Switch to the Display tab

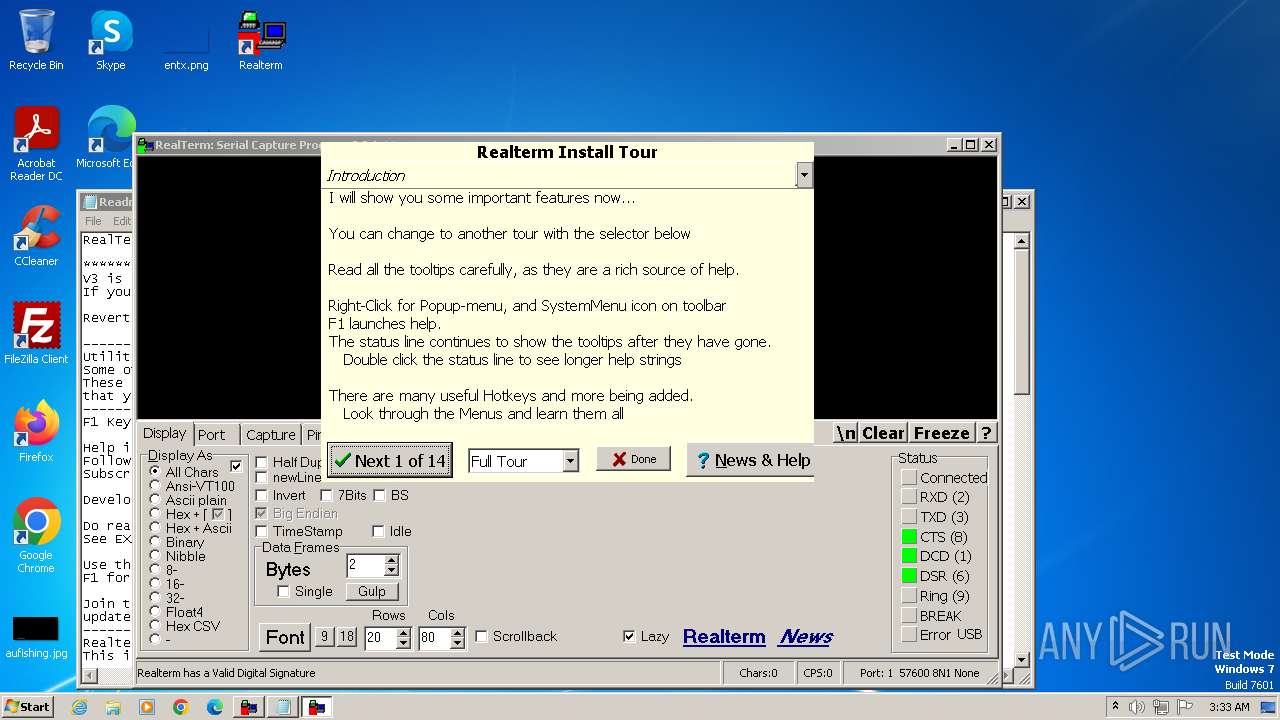(164, 433)
